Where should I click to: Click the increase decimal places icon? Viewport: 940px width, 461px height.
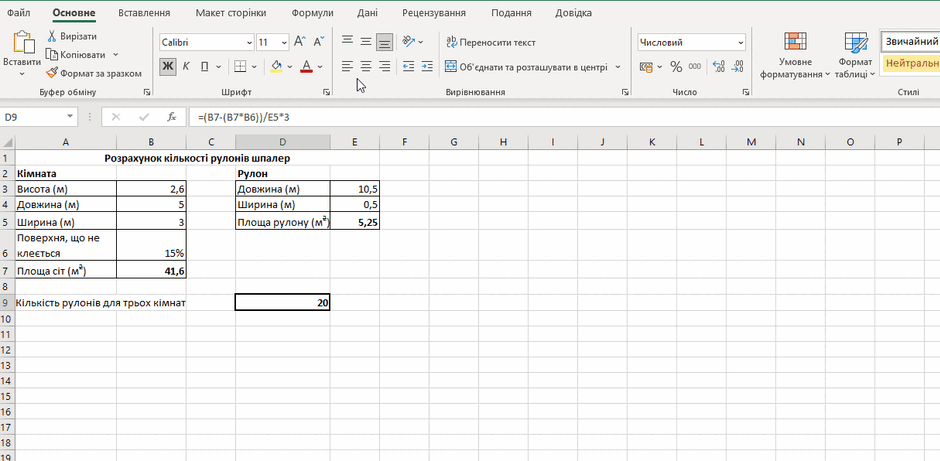click(x=719, y=67)
